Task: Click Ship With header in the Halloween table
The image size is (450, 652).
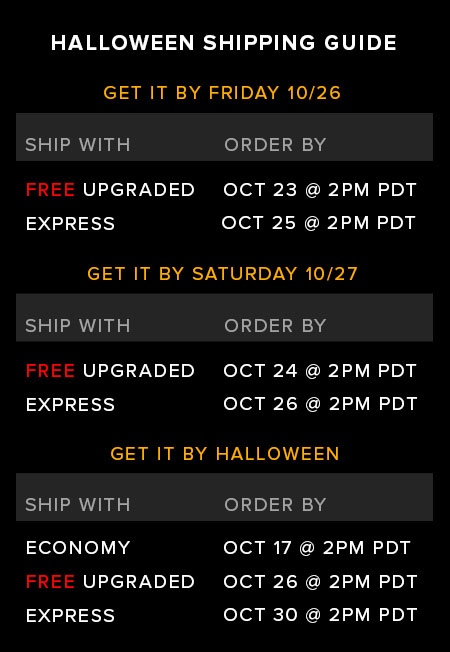Action: click(78, 505)
